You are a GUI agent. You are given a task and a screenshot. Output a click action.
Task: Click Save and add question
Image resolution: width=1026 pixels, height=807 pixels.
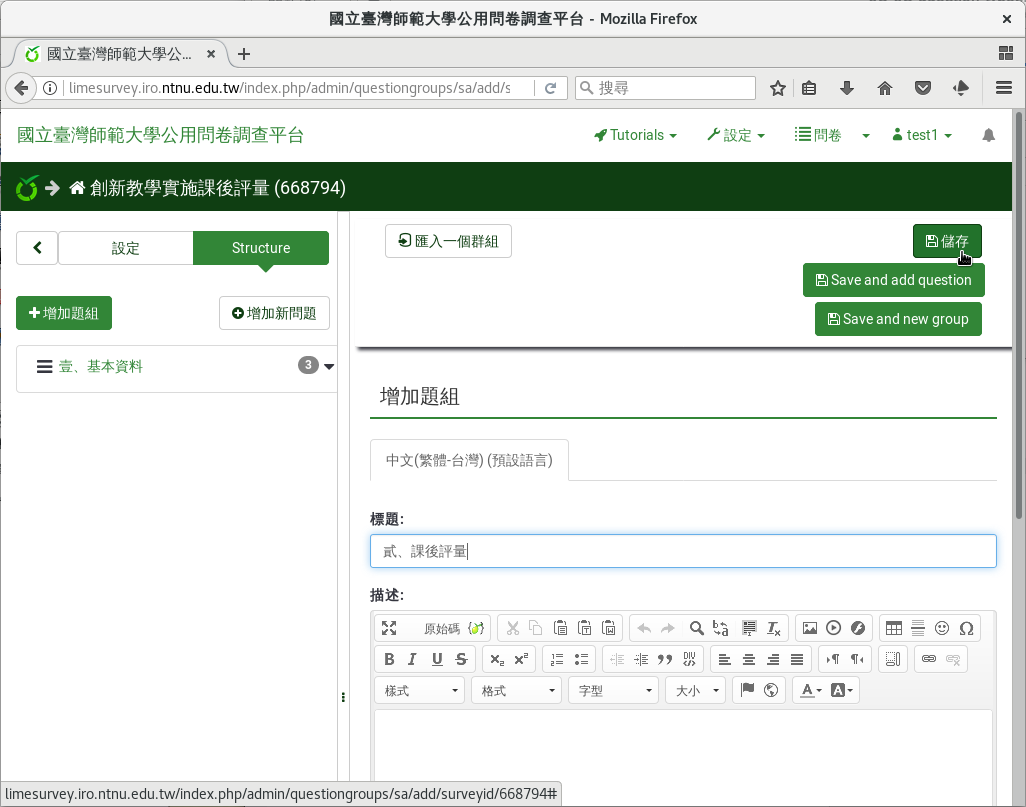click(x=893, y=280)
